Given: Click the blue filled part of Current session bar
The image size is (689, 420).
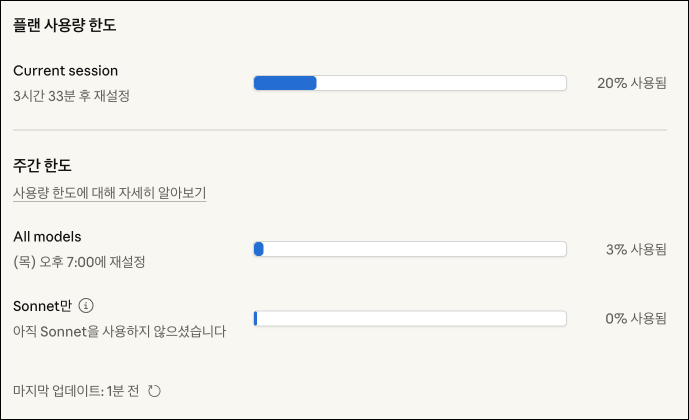Looking at the screenshot, I should tap(285, 83).
